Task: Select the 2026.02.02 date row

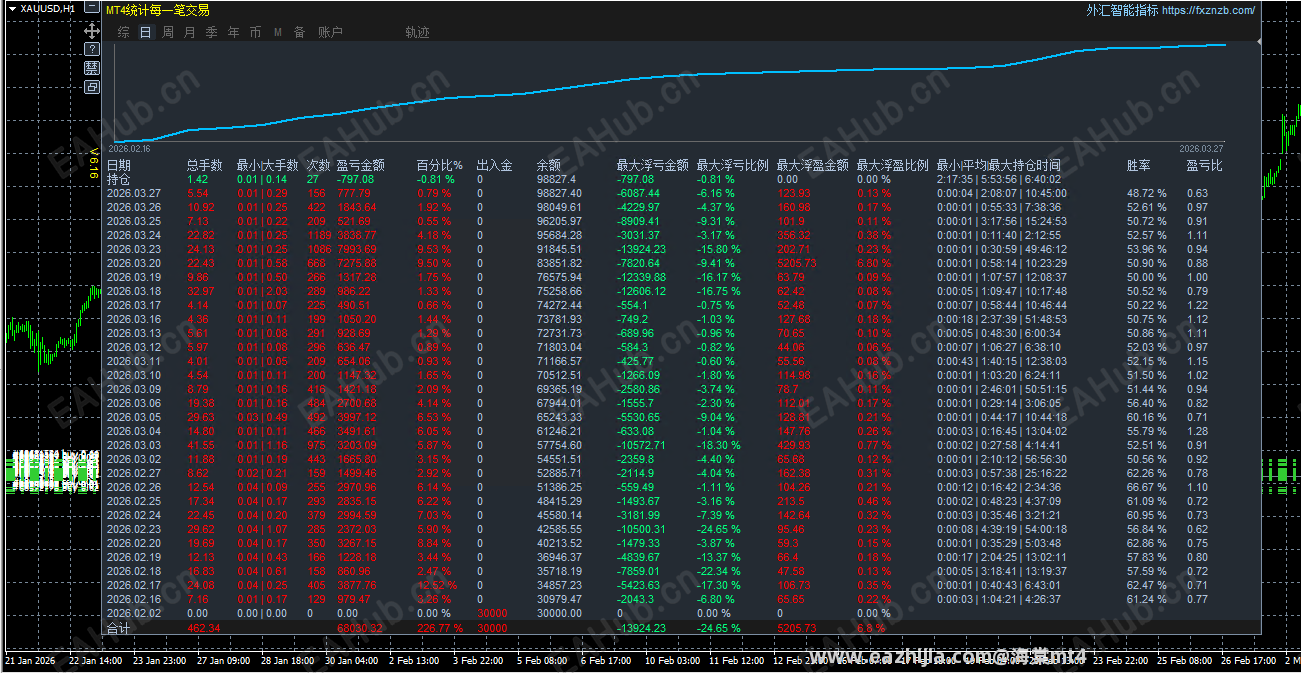Action: 134,613
